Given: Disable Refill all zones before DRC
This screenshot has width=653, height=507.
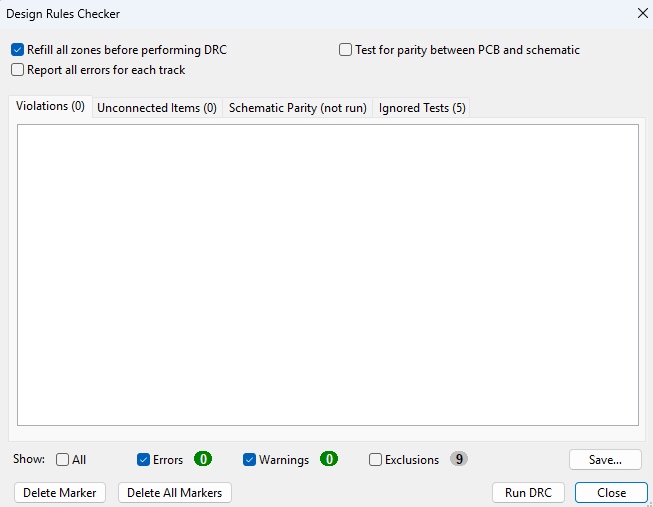Looking at the screenshot, I should (x=18, y=50).
